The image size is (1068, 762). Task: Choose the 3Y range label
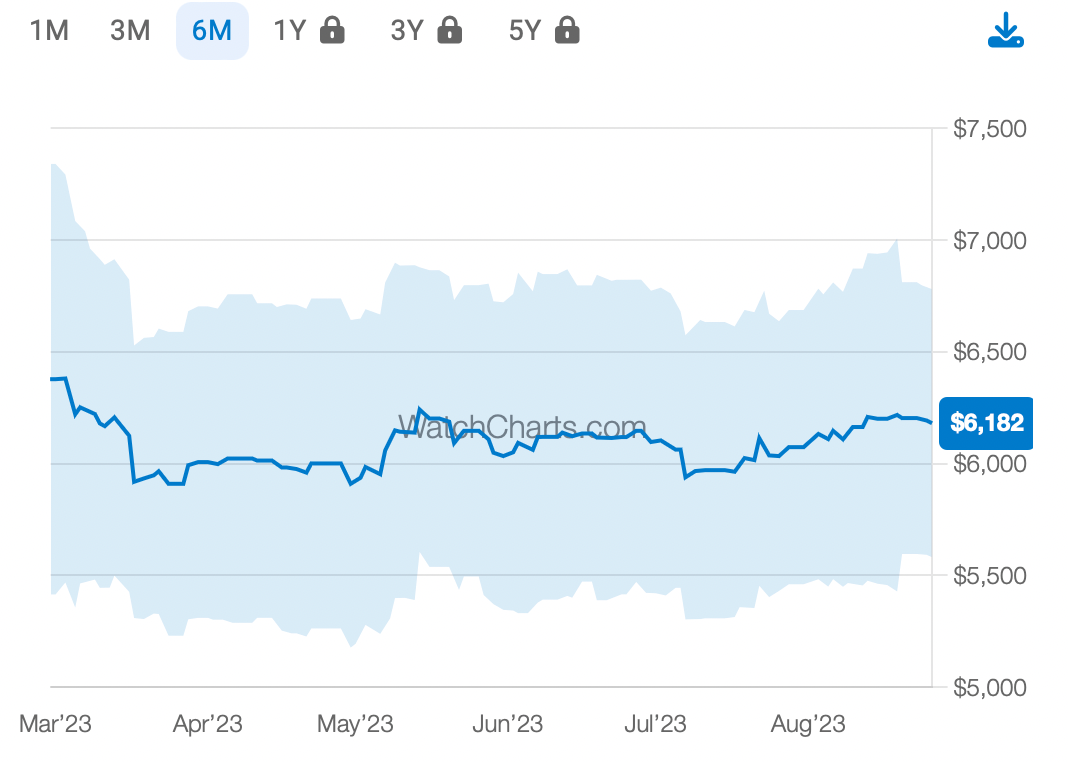point(408,31)
